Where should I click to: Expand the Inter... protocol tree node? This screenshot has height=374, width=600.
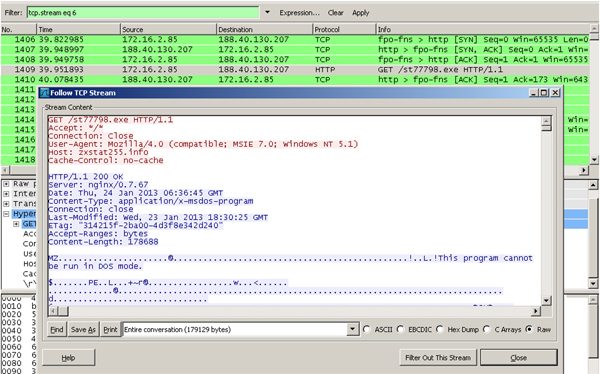tap(7, 194)
